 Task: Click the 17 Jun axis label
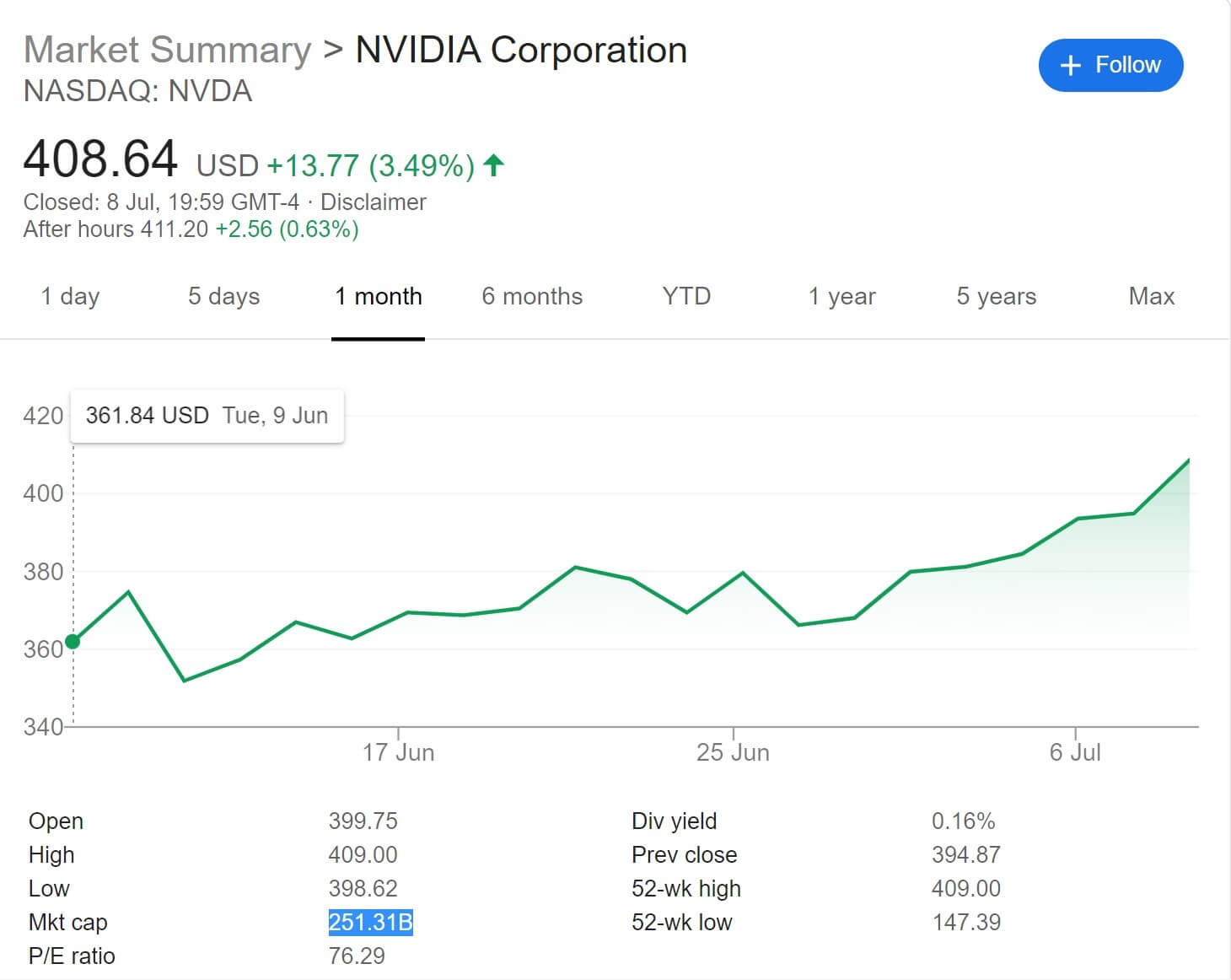[x=398, y=751]
